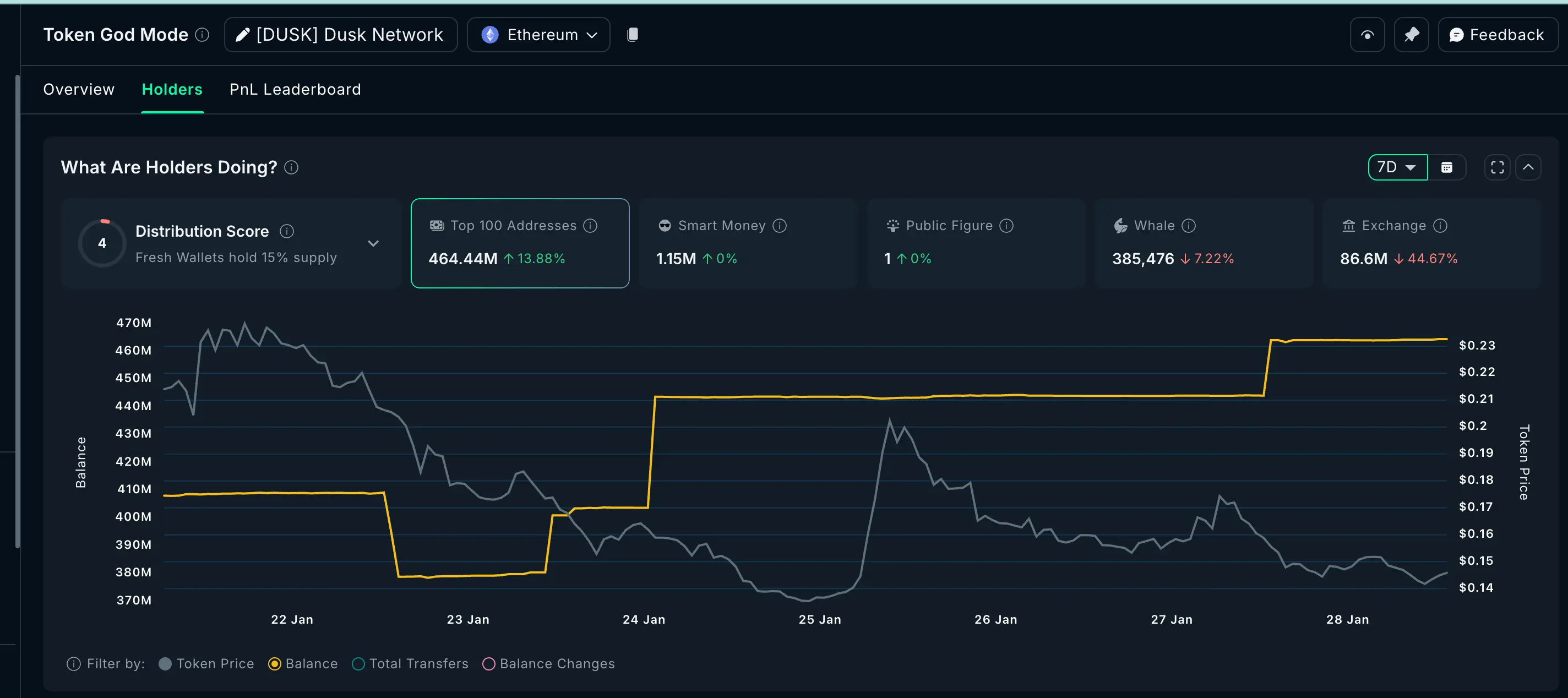The image size is (1568, 698).
Task: Open the Ethereum chain dropdown
Action: (x=538, y=35)
